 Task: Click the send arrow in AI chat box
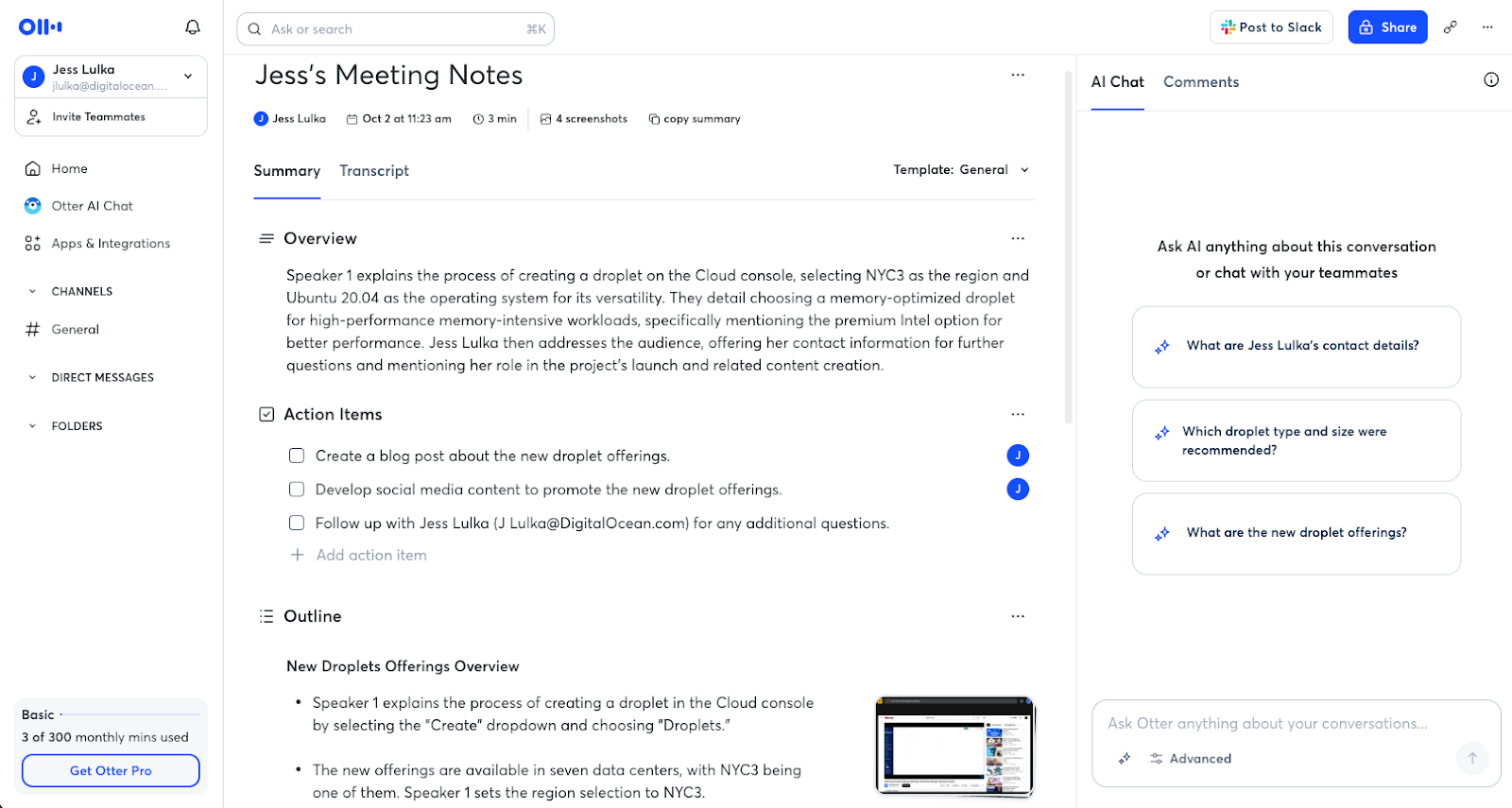[x=1471, y=758]
